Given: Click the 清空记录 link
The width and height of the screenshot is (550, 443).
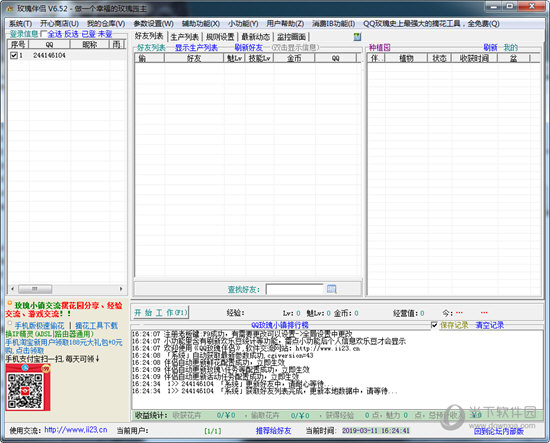Looking at the screenshot, I should click(490, 325).
